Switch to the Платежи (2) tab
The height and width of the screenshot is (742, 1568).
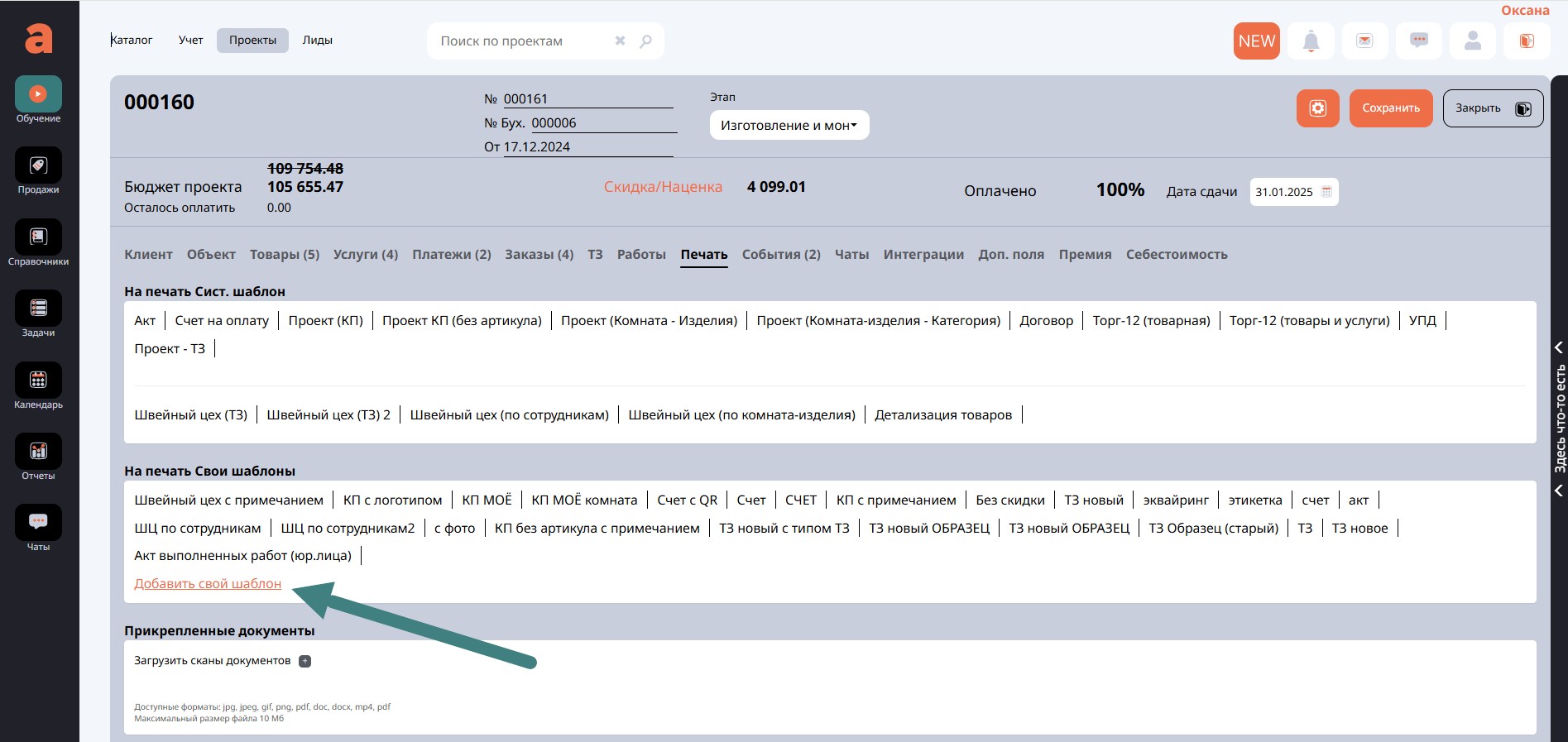click(x=451, y=255)
